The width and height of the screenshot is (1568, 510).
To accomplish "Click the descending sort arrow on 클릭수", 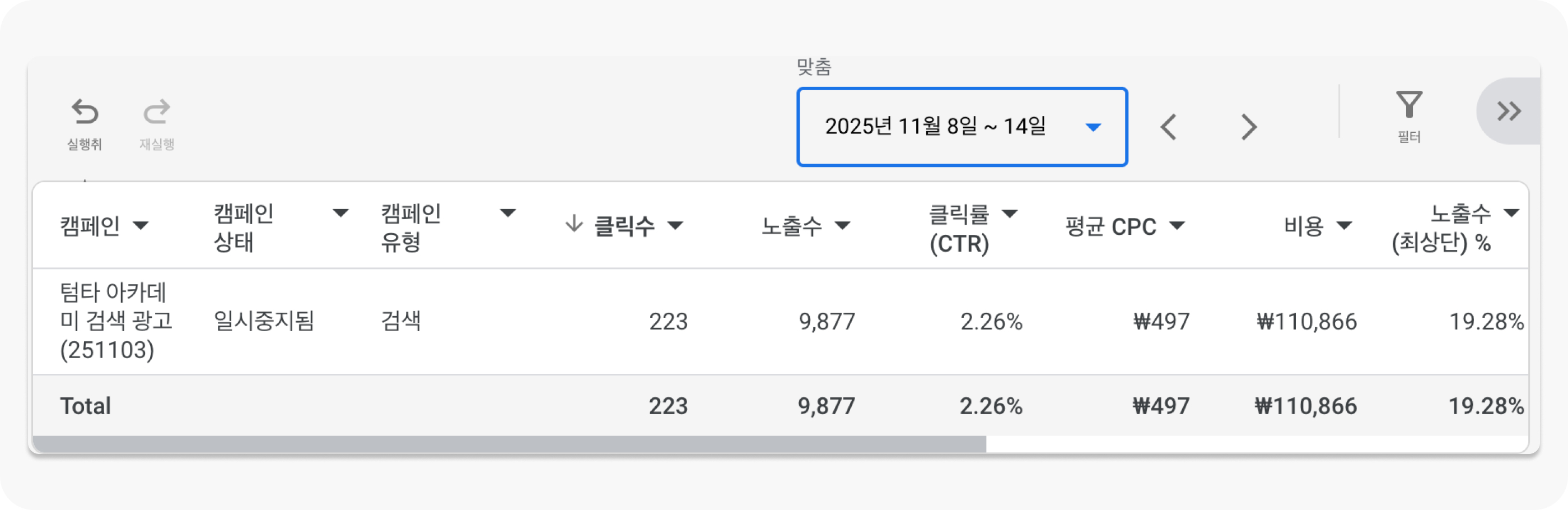I will click(573, 225).
